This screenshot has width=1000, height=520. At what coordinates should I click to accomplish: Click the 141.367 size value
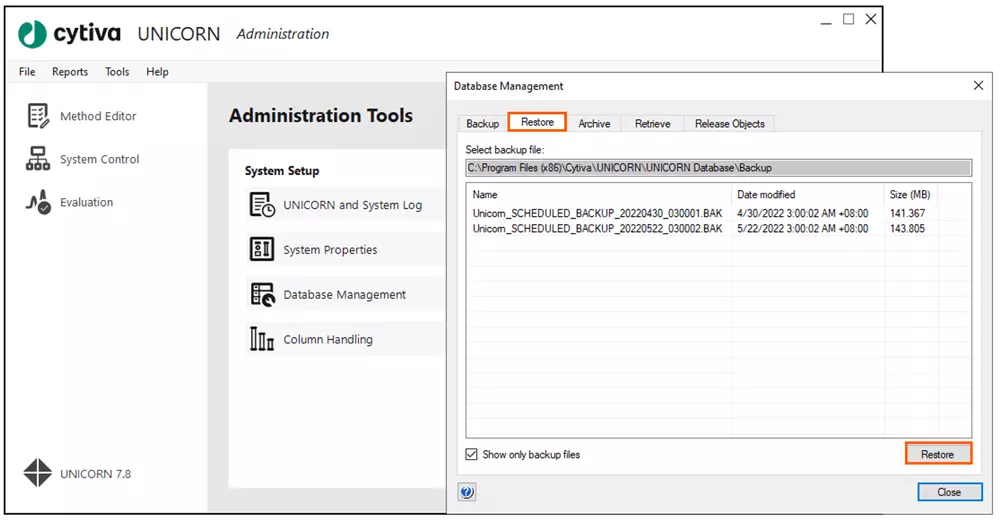pos(907,213)
